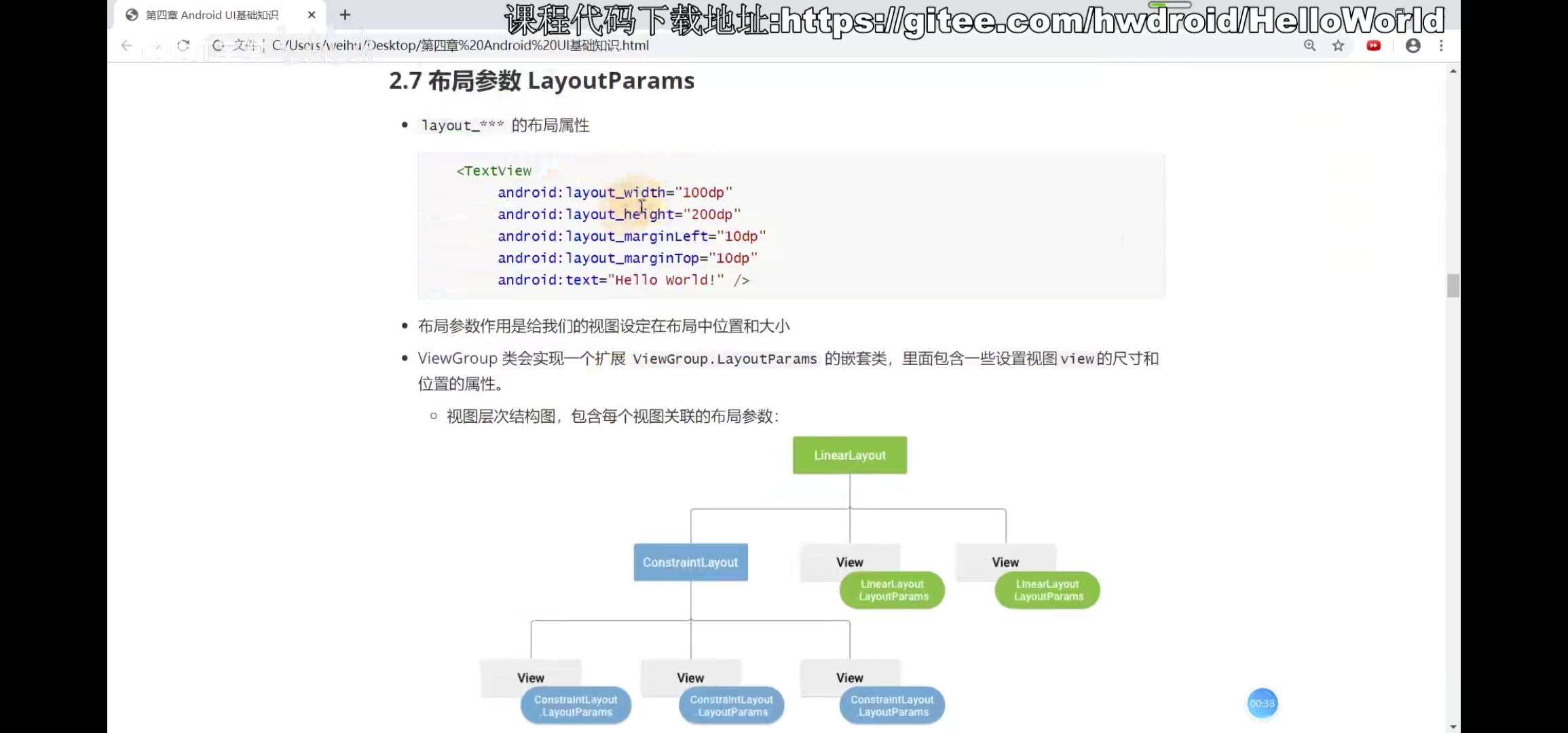
Task: Bookmark this page with the star icon
Action: [1338, 45]
